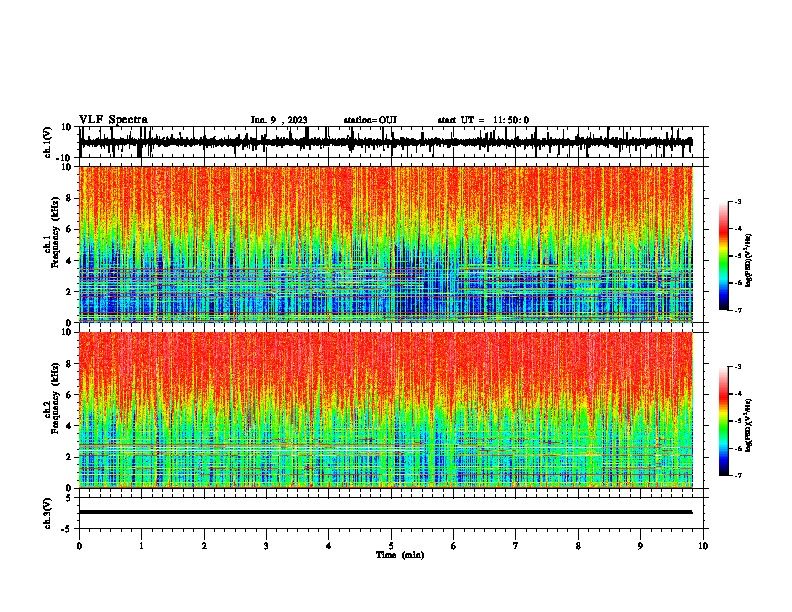Select the "Jan. 9 , 2023" date label
The image size is (792, 612).
279,120
